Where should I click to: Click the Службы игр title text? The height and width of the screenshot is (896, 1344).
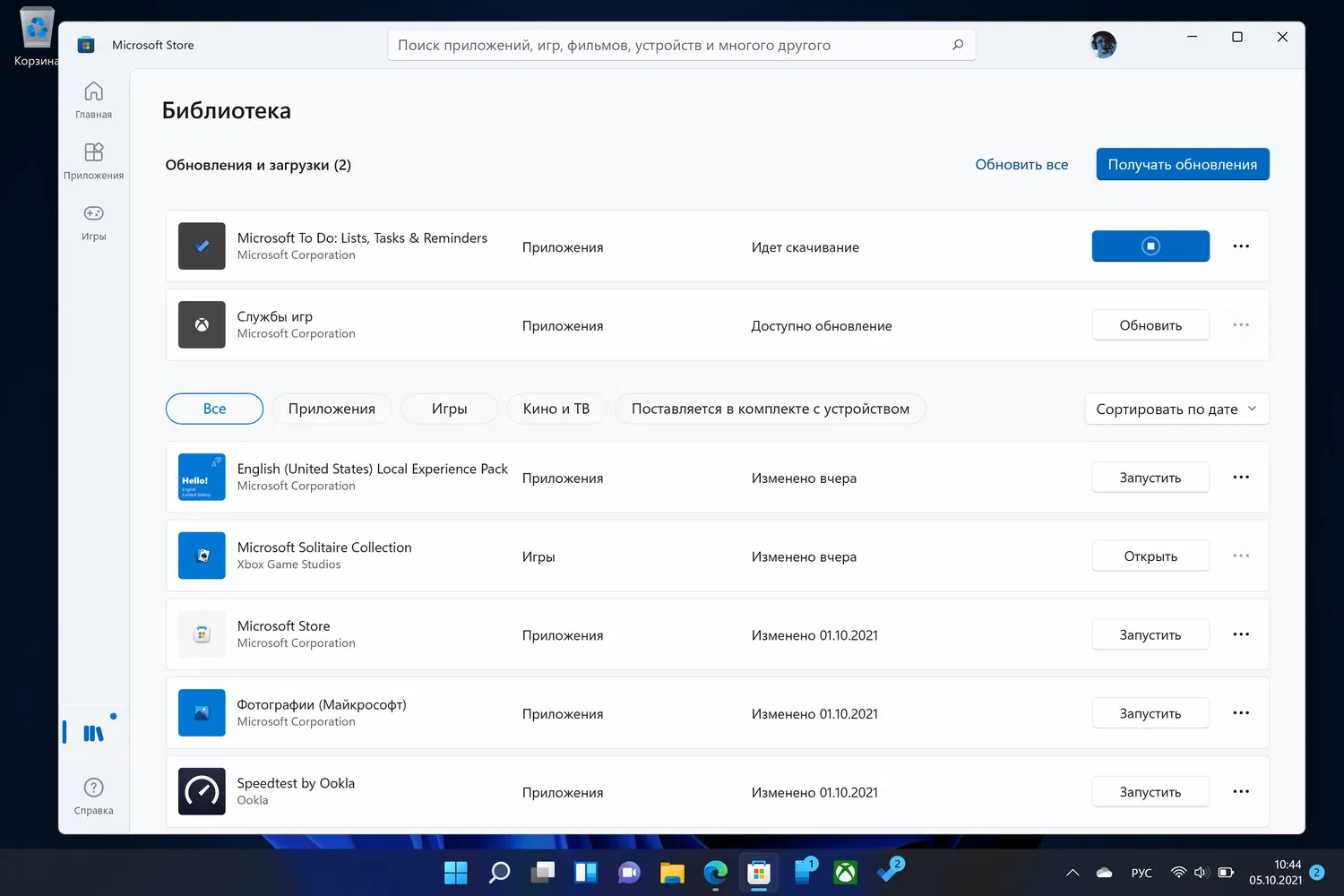[275, 316]
